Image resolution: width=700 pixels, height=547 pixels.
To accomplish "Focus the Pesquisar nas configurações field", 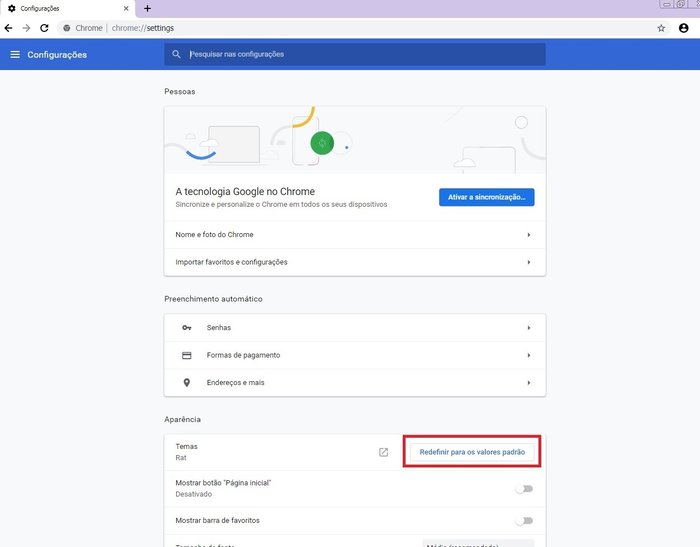I will [x=355, y=54].
